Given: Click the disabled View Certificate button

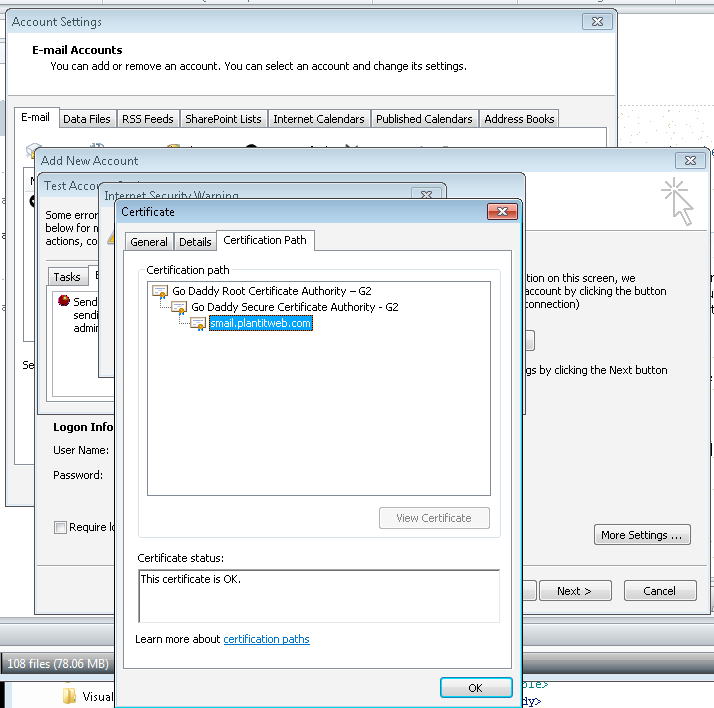Looking at the screenshot, I should pos(434,518).
